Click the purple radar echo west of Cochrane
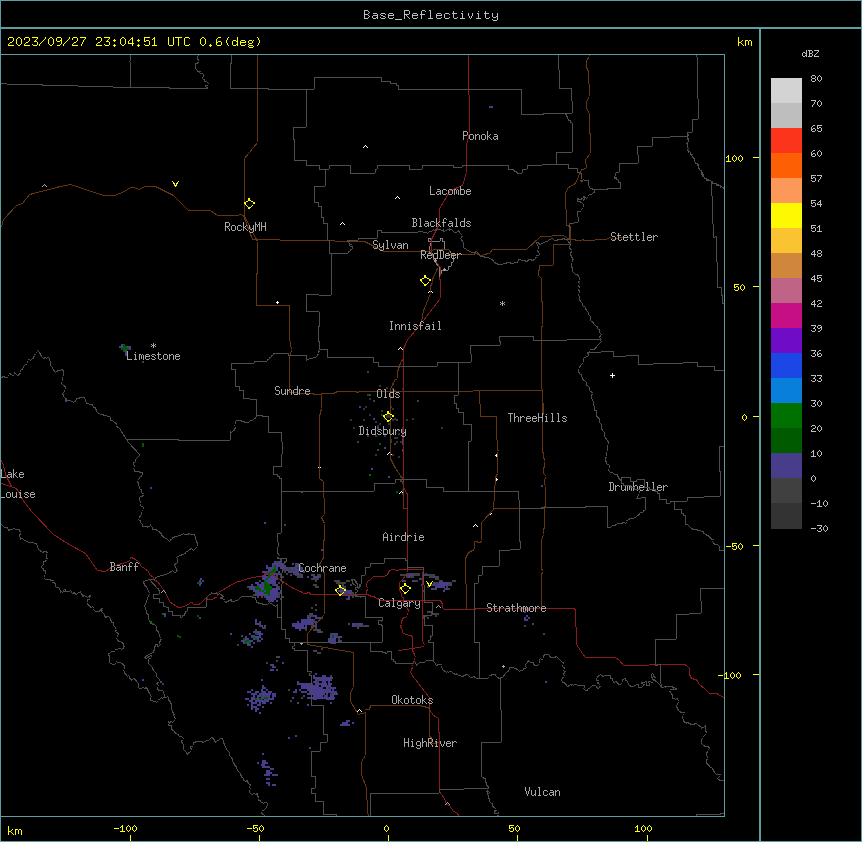Image resolution: width=862 pixels, height=842 pixels. point(268,583)
